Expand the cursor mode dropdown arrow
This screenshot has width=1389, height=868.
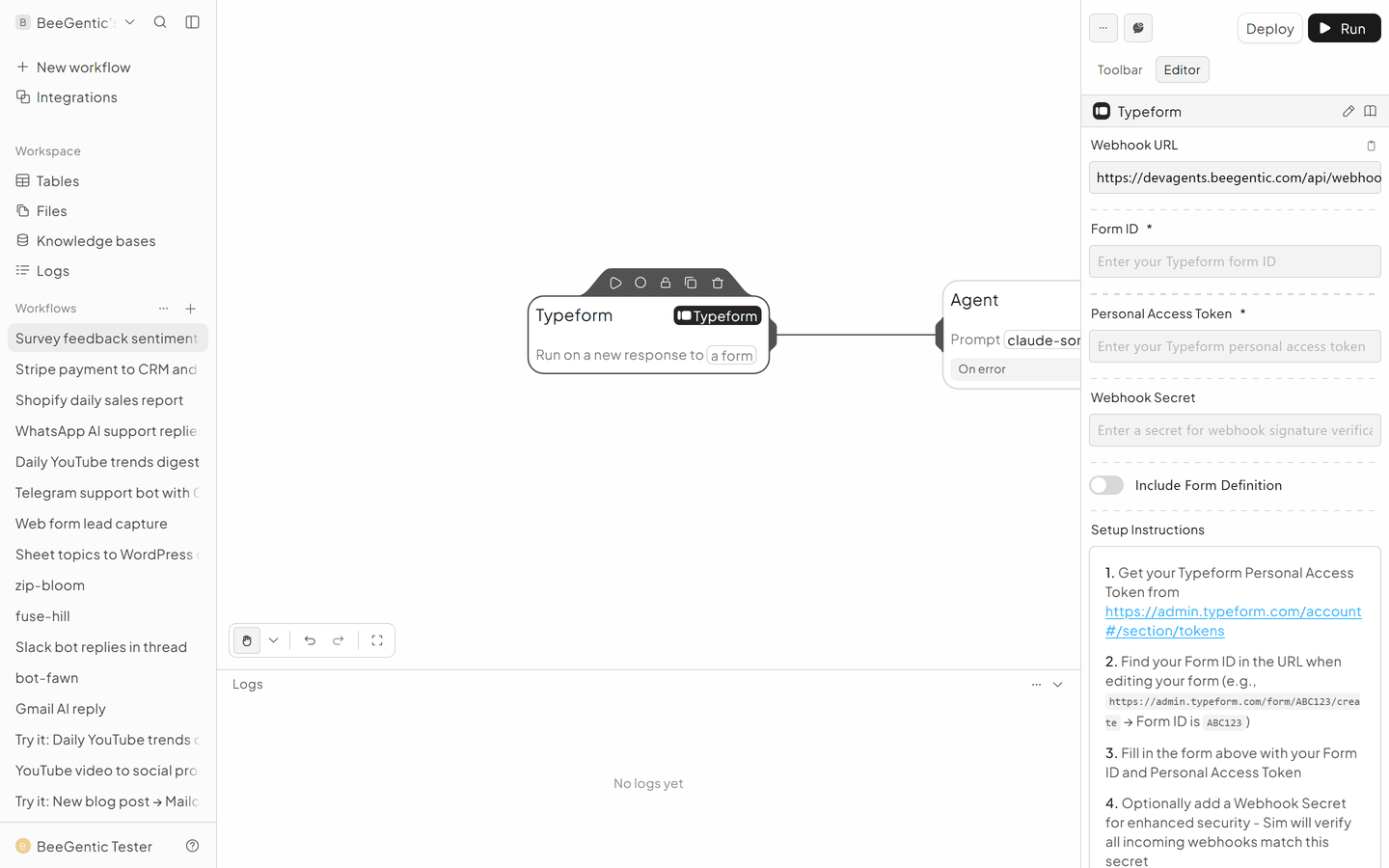pos(274,640)
